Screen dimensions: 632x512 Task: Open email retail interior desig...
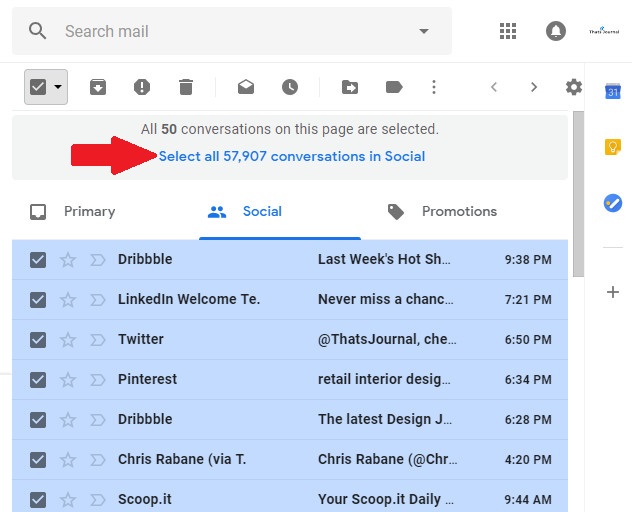tap(384, 379)
